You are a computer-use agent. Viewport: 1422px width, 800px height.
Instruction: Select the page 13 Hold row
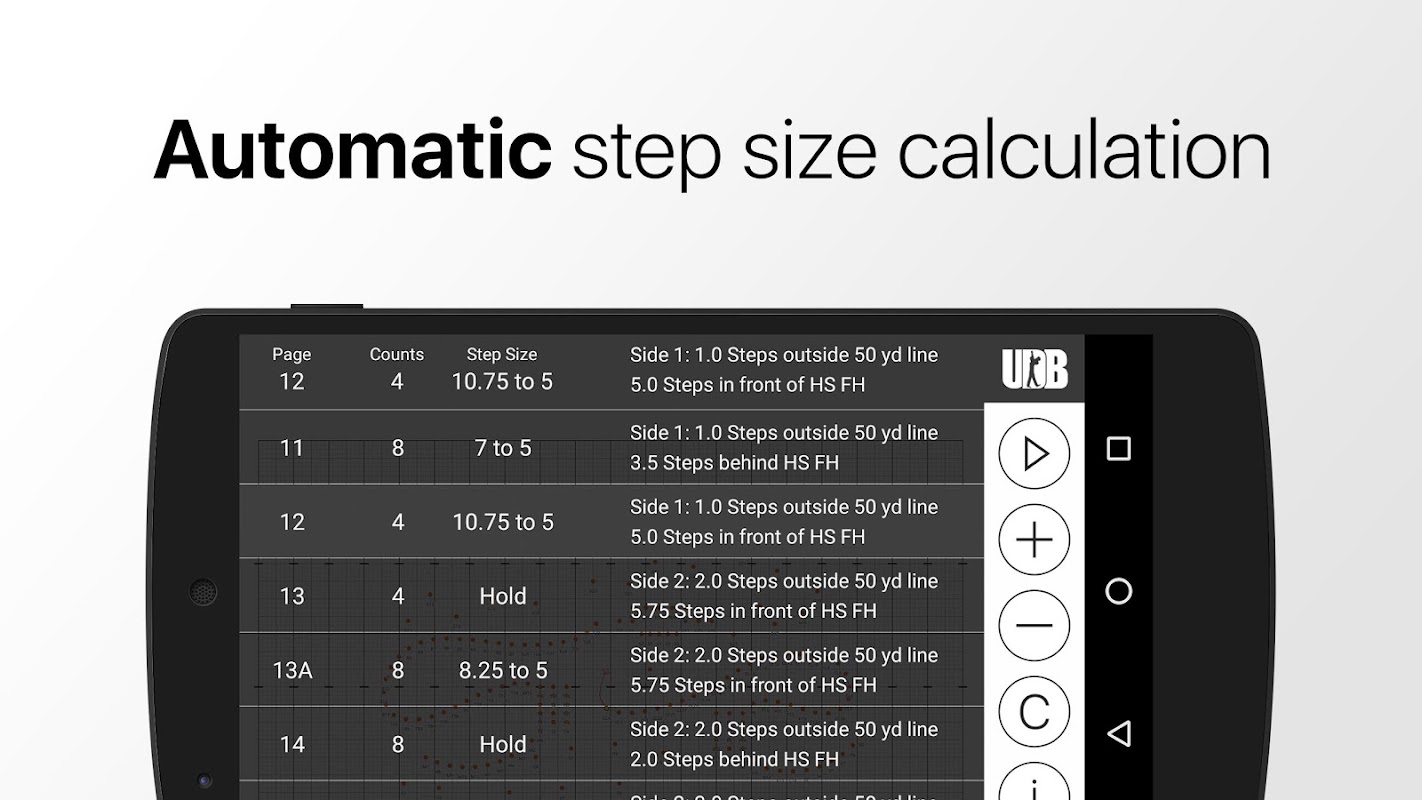pyautogui.click(x=612, y=595)
